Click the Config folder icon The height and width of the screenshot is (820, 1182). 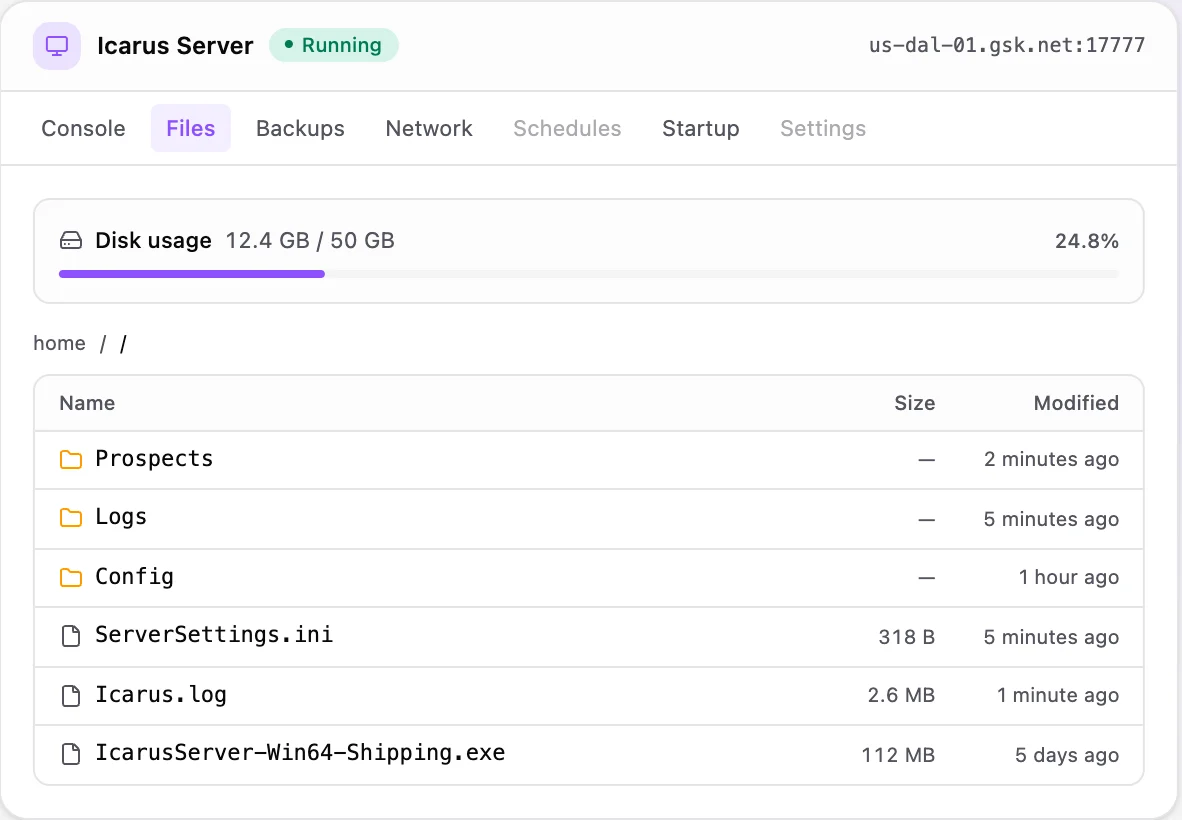click(71, 577)
